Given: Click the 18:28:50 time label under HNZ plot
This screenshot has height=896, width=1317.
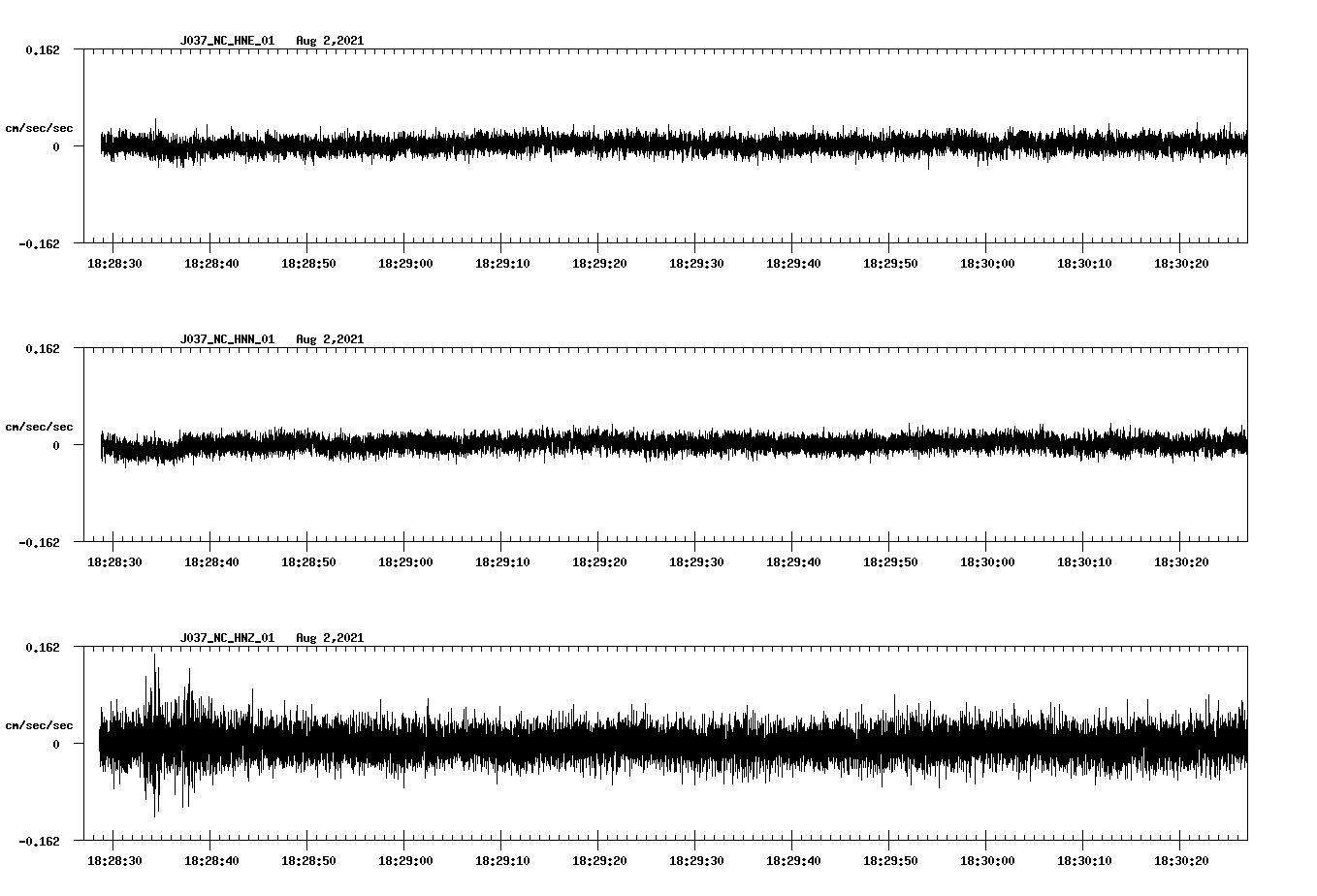Looking at the screenshot, I should click(308, 861).
